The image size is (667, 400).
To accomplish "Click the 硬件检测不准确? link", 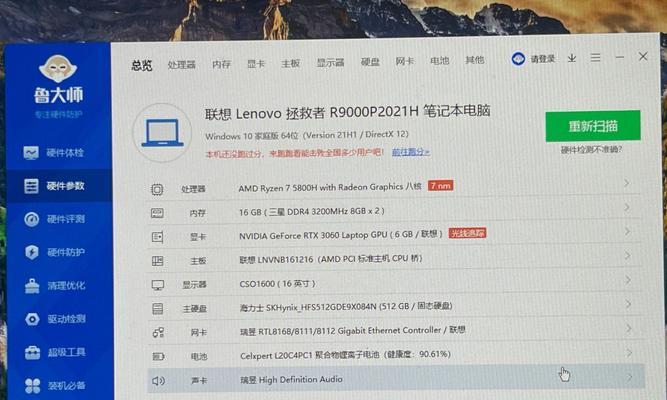I will [591, 150].
